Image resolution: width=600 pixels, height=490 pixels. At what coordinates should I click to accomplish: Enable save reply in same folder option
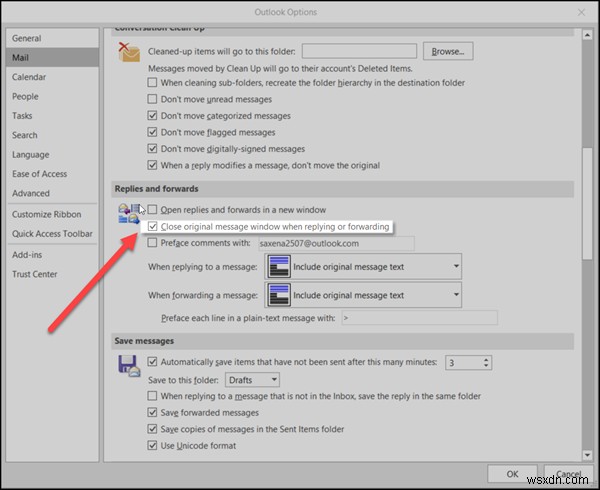(152, 396)
